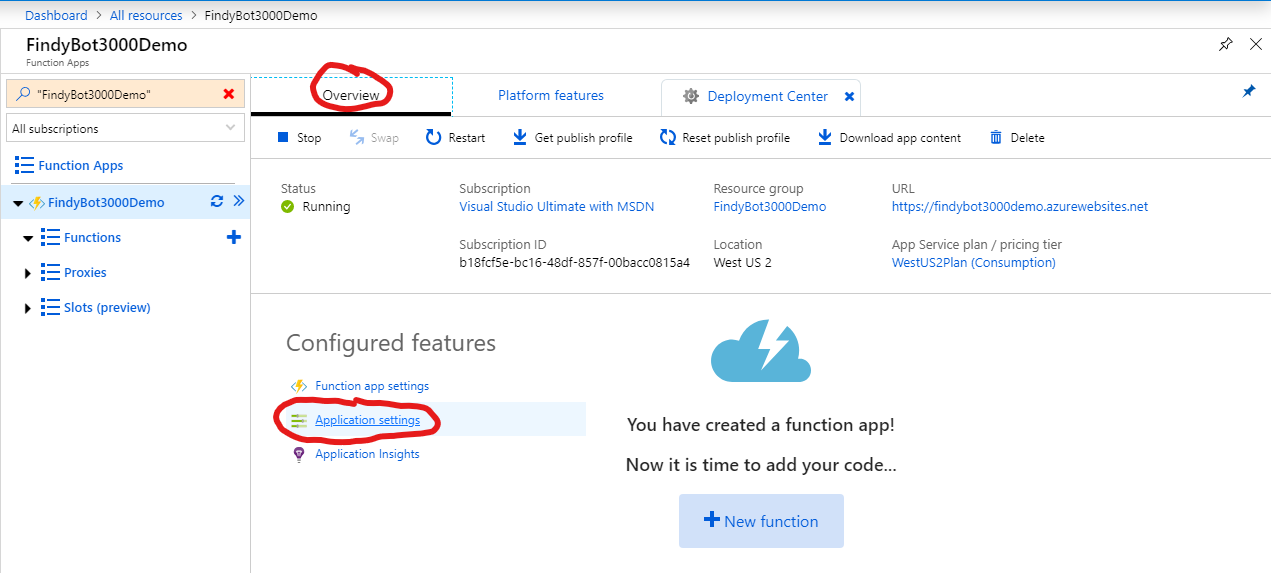Screen dimensions: 1271x573
Task: Add a new function with plus icon
Action: pos(234,237)
